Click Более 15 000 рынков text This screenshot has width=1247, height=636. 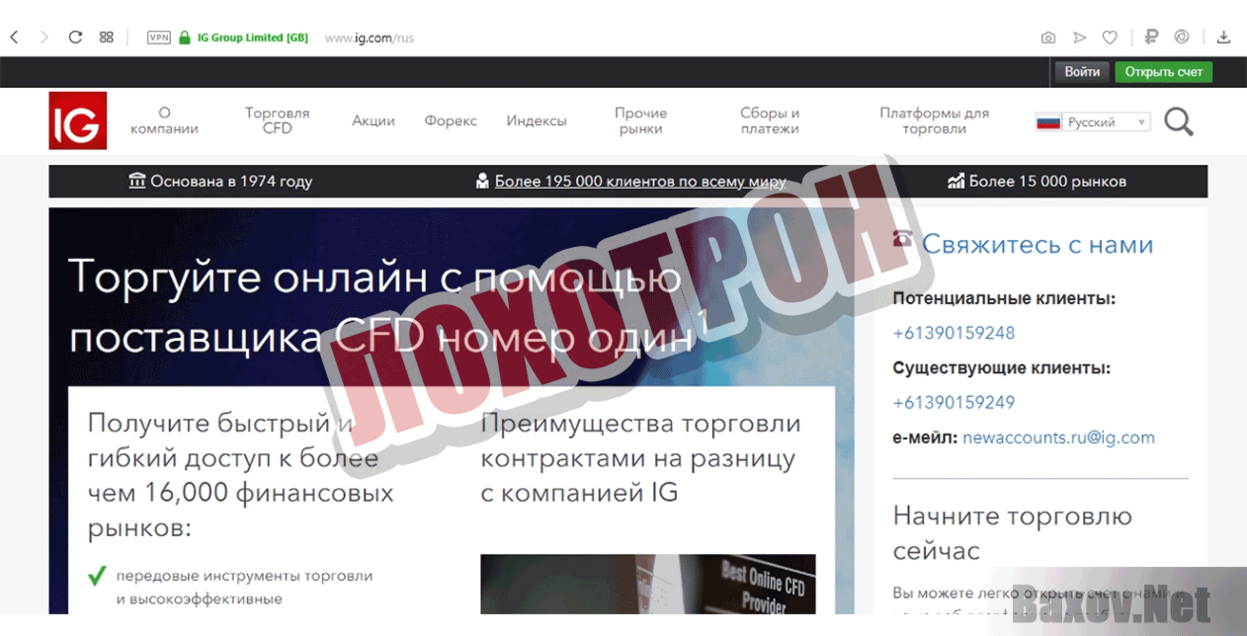1047,181
